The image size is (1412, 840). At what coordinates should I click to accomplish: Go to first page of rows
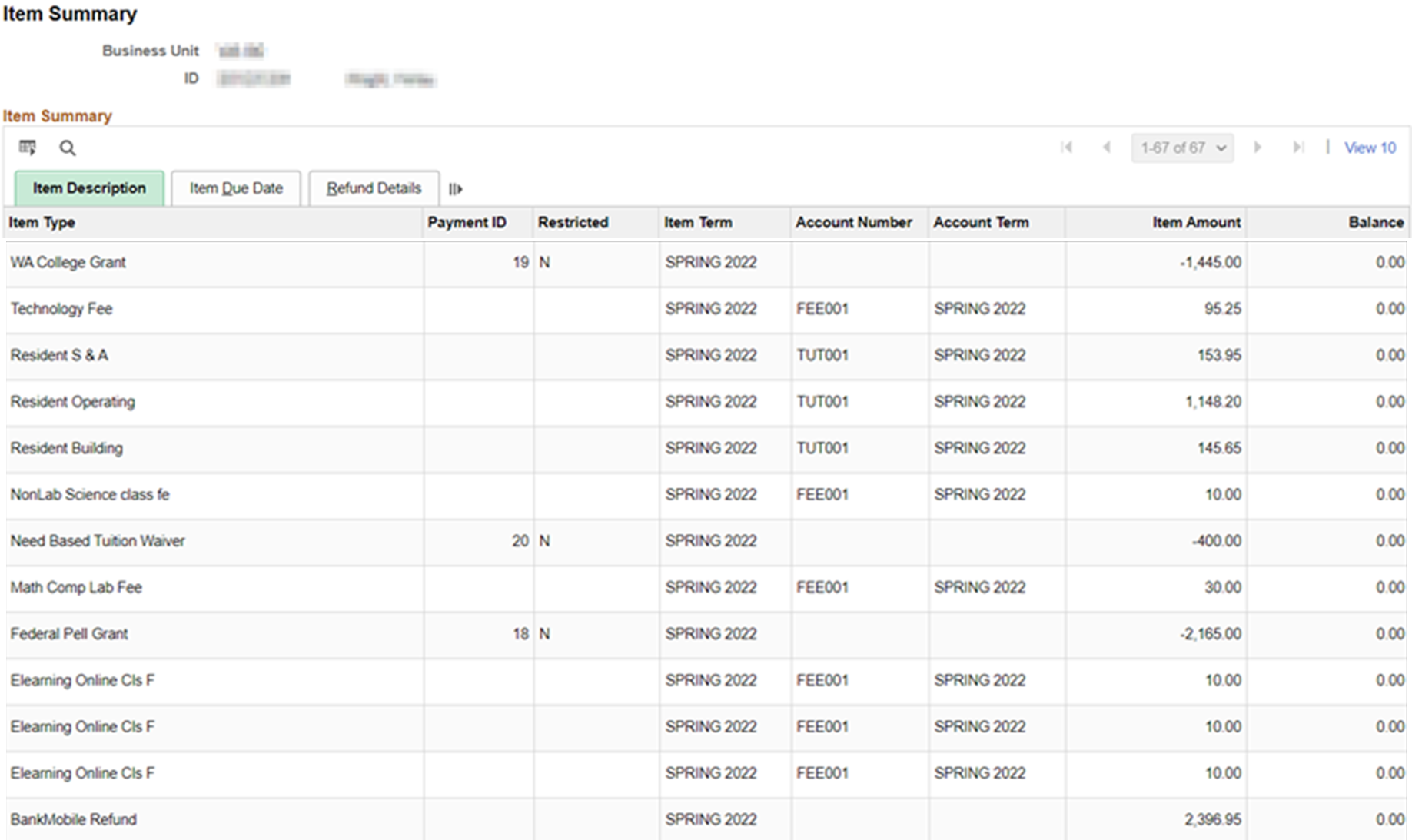[1066, 148]
